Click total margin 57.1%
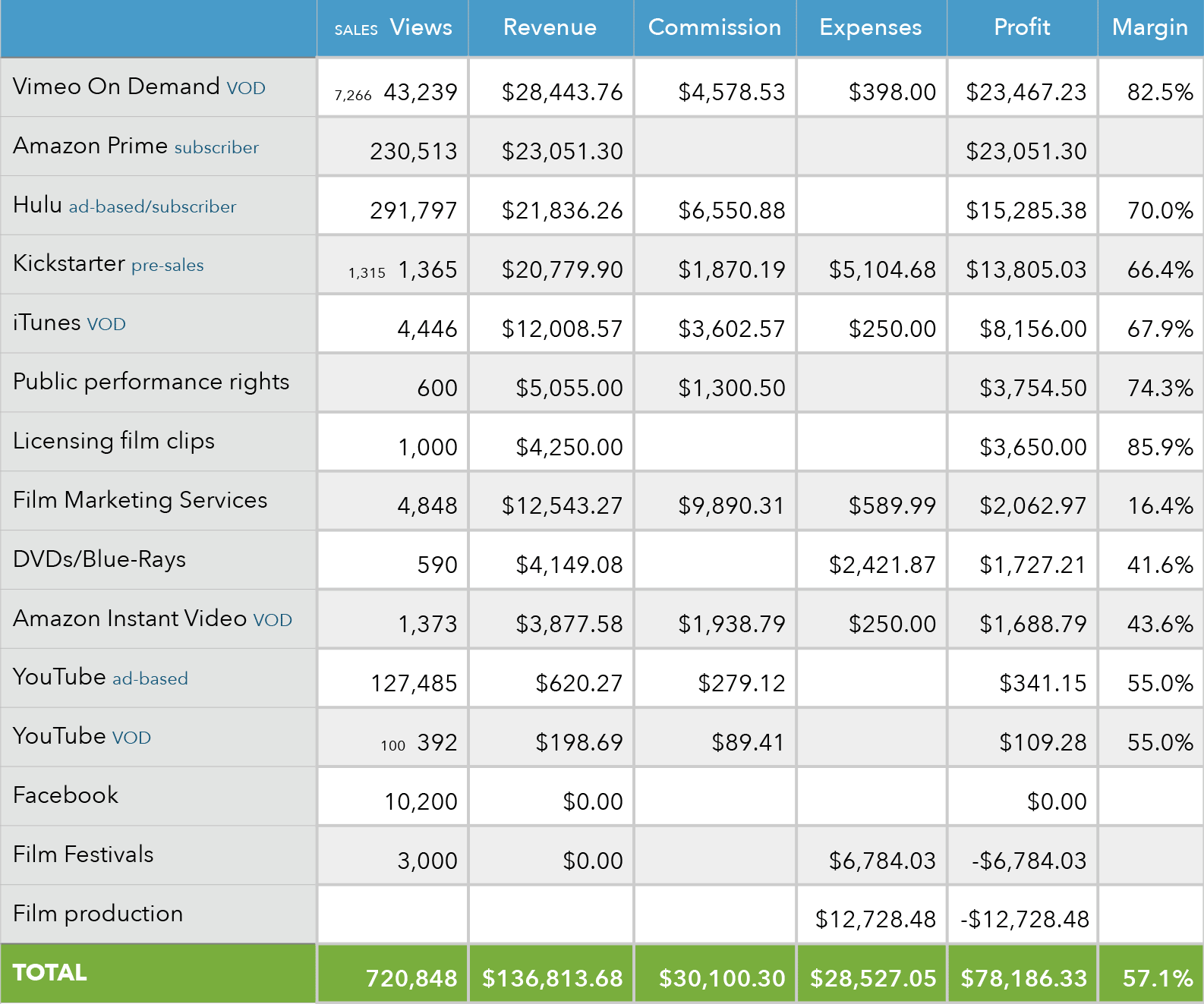Screen dimensions: 1204x1004 point(1151,974)
